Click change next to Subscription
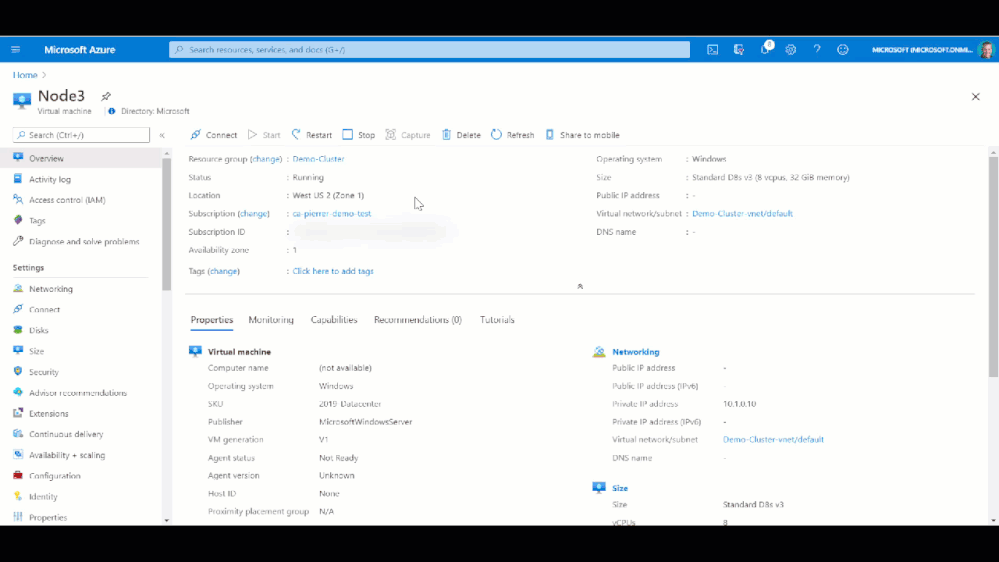This screenshot has width=999, height=562. point(254,213)
